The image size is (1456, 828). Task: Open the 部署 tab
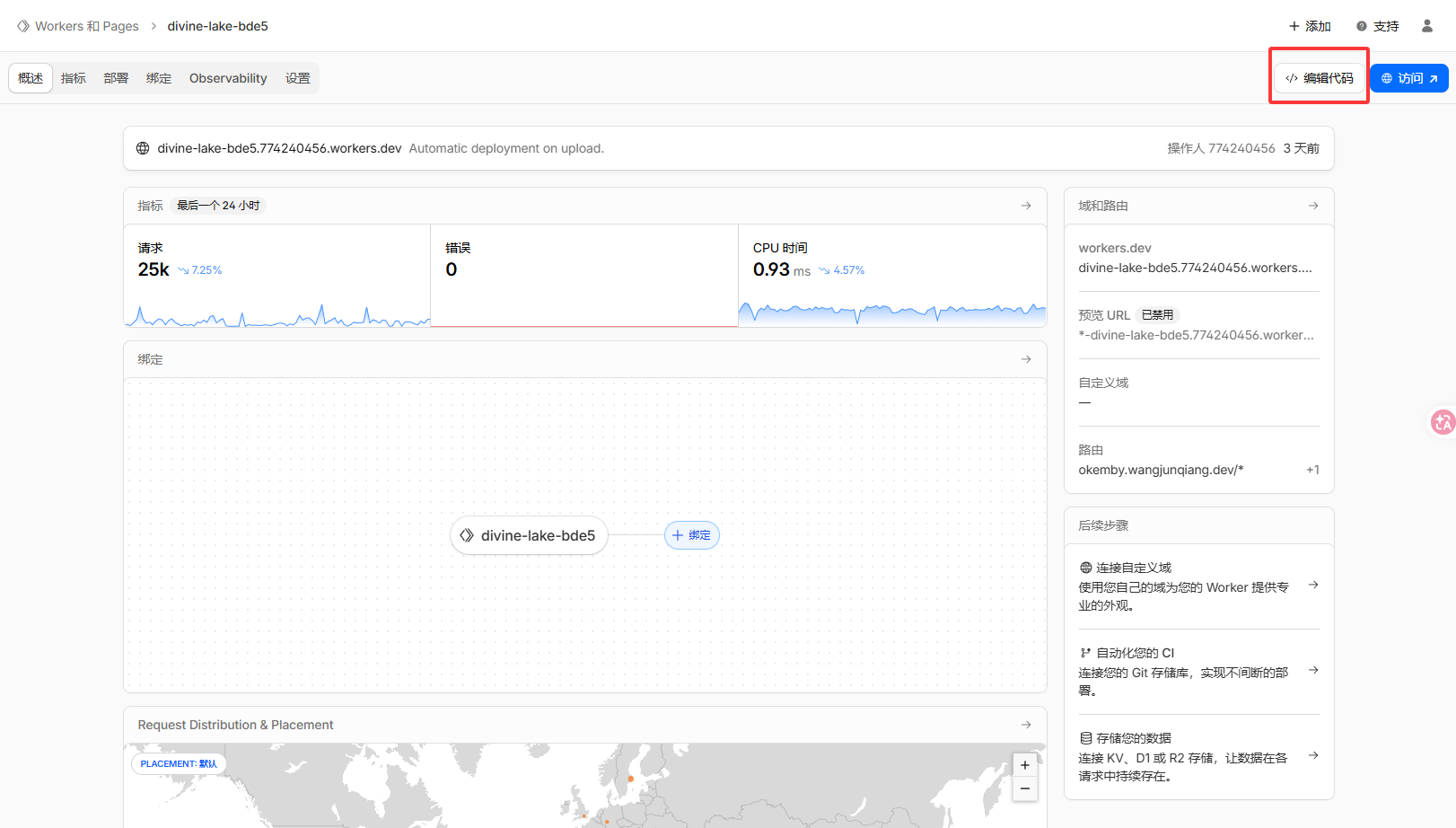[116, 78]
